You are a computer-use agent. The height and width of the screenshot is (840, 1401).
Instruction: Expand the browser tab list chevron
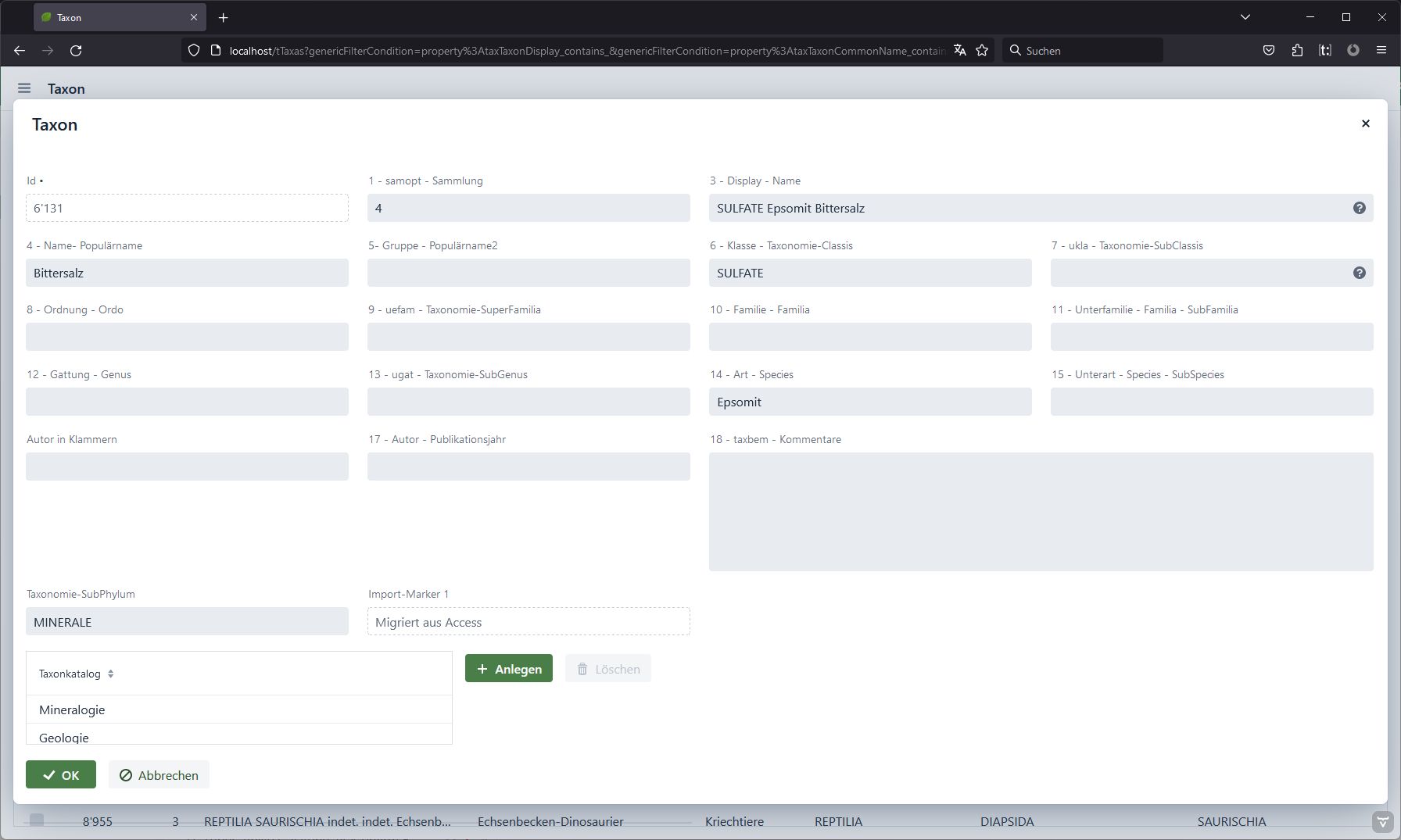[1245, 17]
